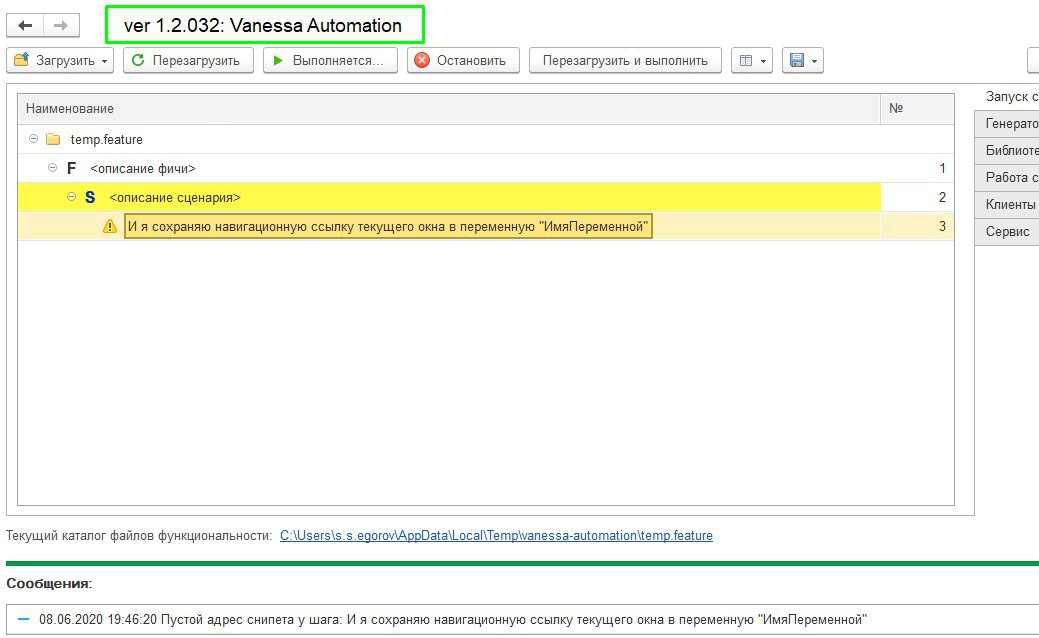Screen dimensions: 1039x638
Task: Open the Сервис tab
Action: 1009,232
